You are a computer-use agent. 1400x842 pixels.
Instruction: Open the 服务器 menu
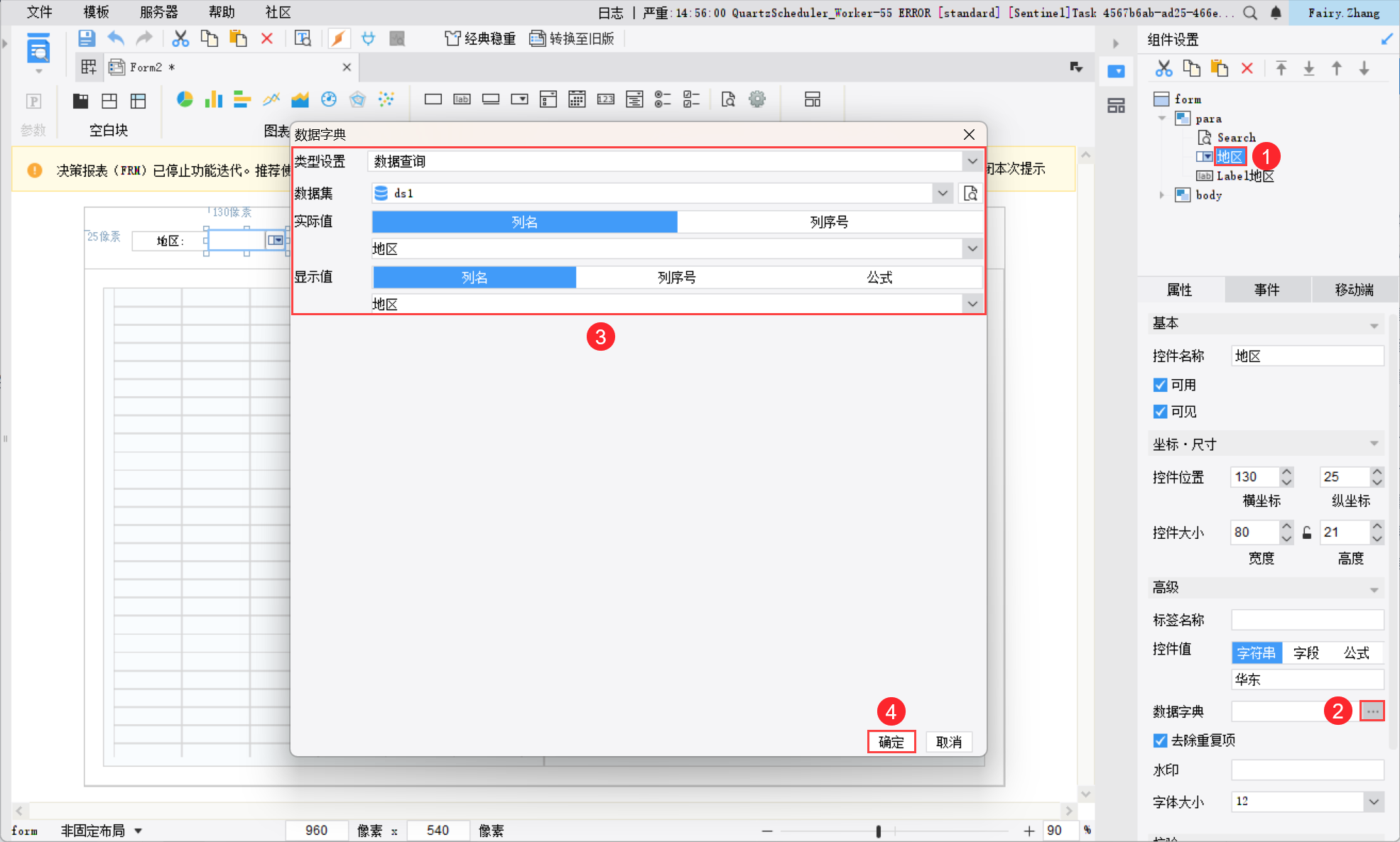pos(159,12)
